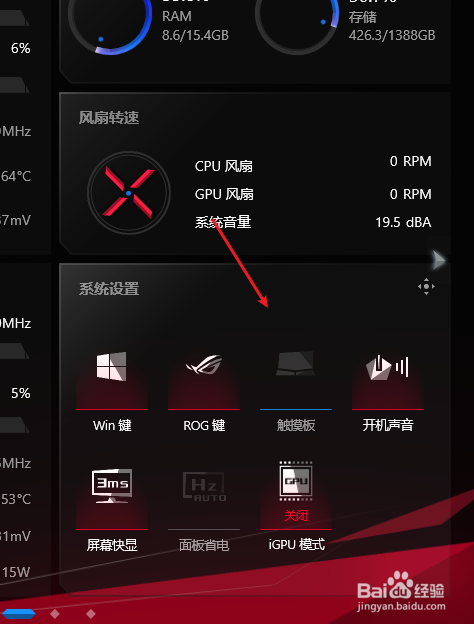The width and height of the screenshot is (474, 624).
Task: Click the 开机声音 boot sound icon
Action: [387, 367]
